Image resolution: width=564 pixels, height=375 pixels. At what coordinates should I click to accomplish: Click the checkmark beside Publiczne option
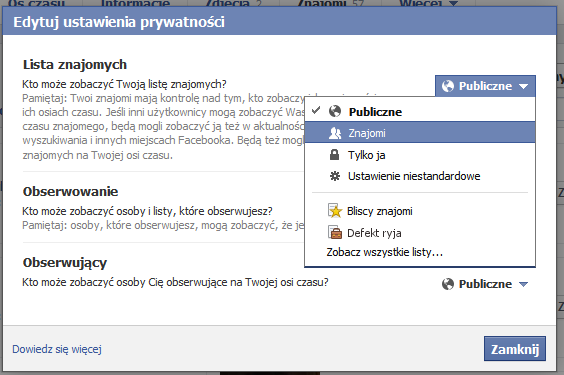(316, 110)
